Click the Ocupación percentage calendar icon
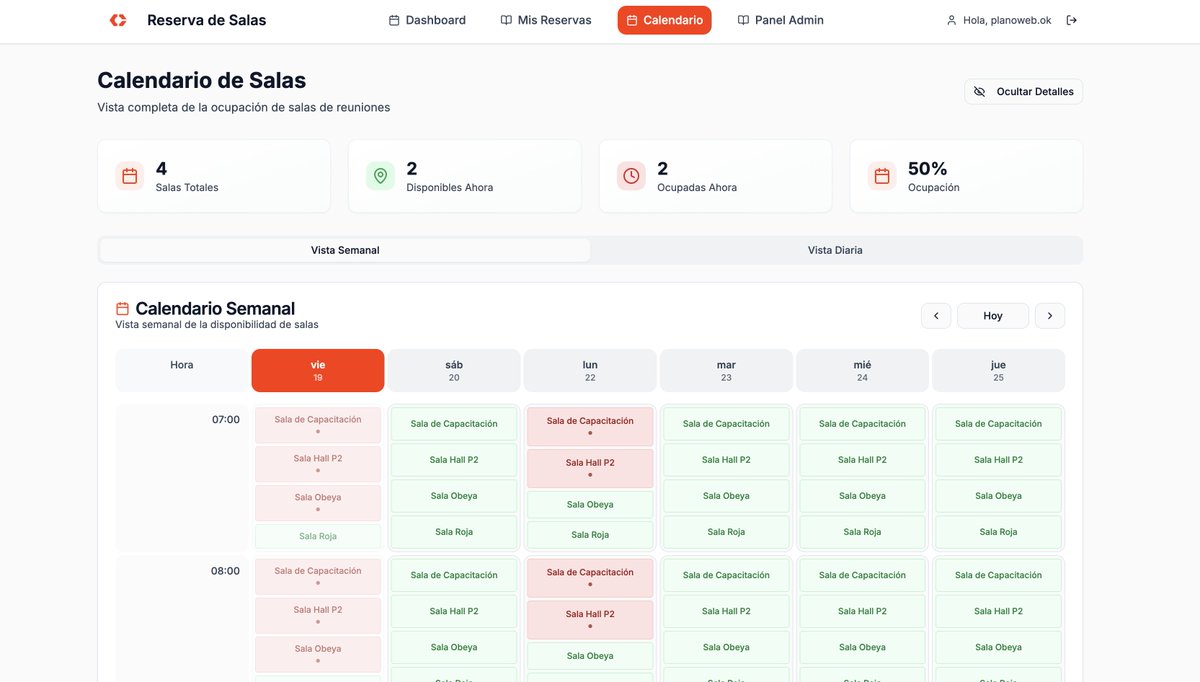Image resolution: width=1200 pixels, height=682 pixels. (x=882, y=176)
